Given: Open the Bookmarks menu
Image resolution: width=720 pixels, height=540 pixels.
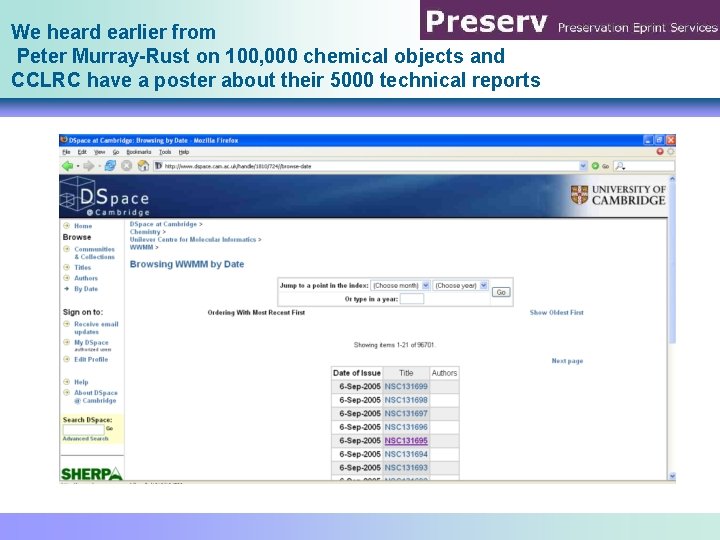Looking at the screenshot, I should (139, 152).
